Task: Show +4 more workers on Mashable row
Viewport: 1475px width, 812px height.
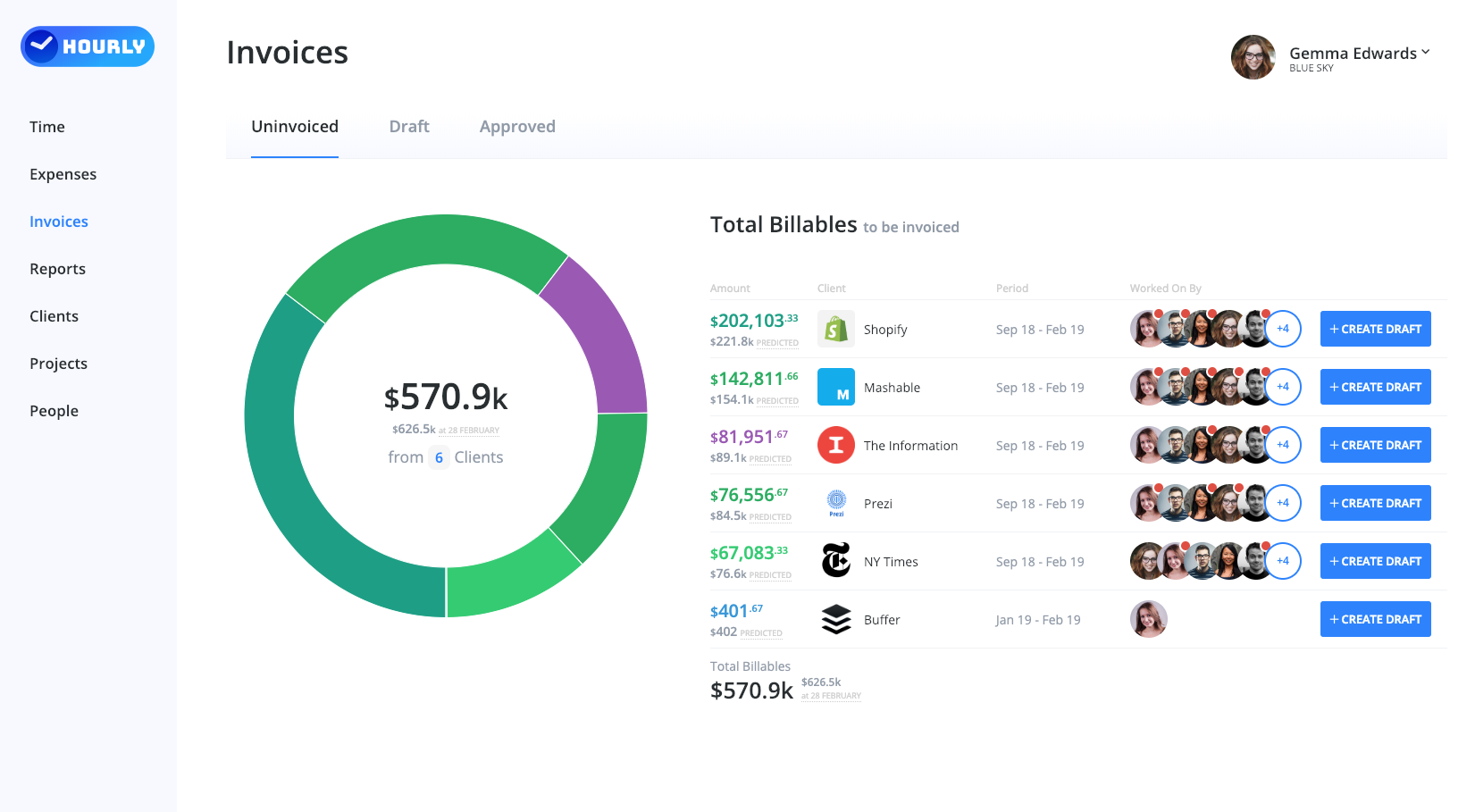Action: 1283,387
